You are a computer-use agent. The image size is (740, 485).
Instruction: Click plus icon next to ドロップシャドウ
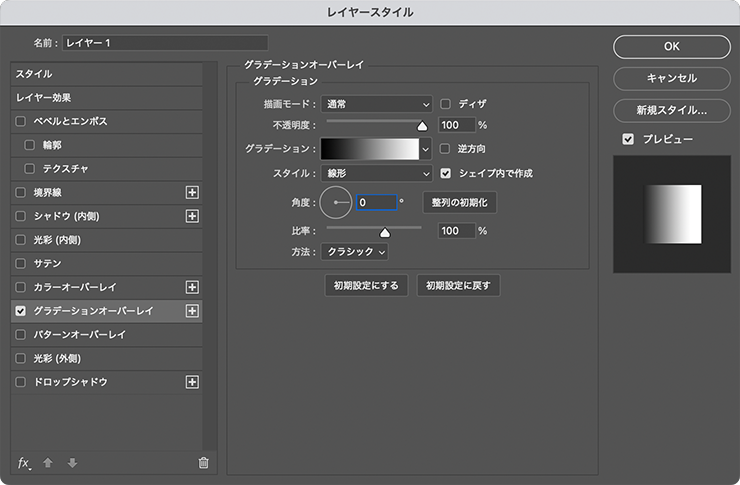[193, 382]
